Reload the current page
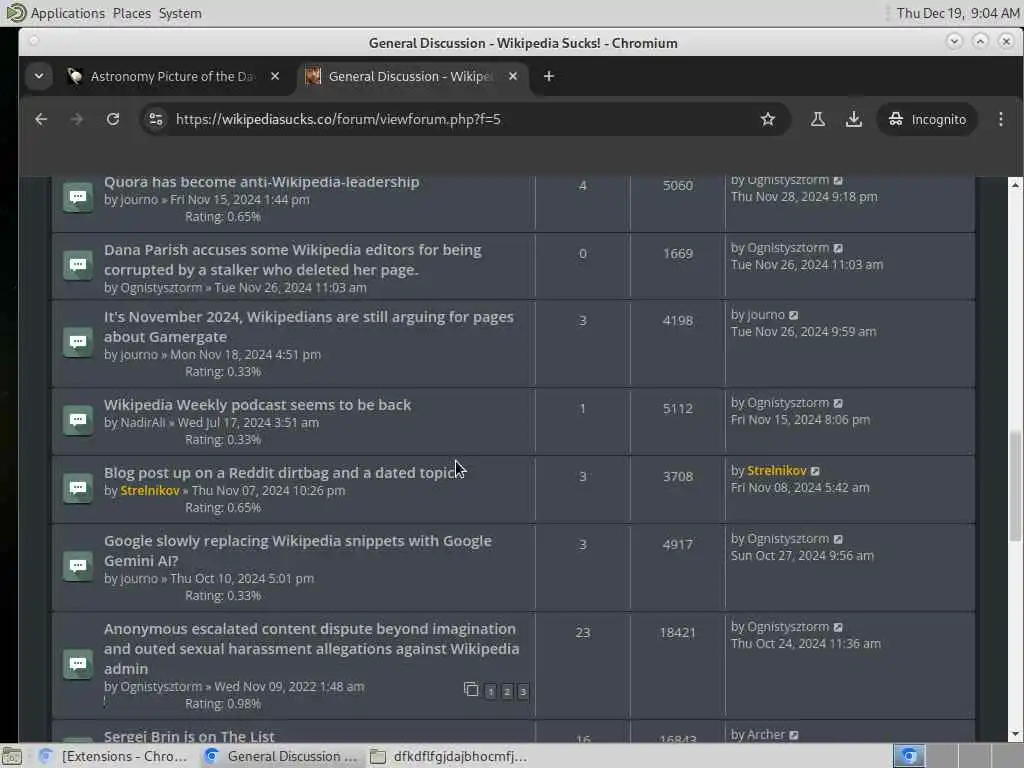Screen dimensions: 1024x768 pos(113,120)
